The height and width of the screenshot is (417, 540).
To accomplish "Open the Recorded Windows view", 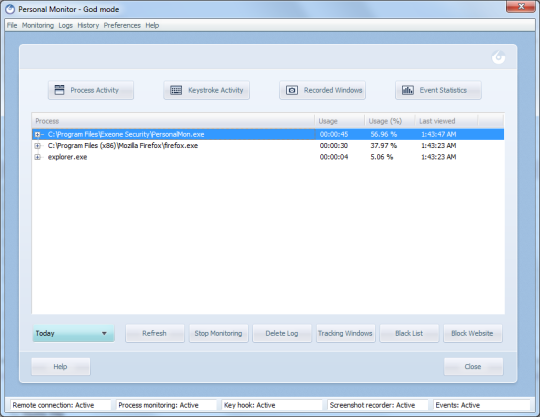I will pos(322,90).
